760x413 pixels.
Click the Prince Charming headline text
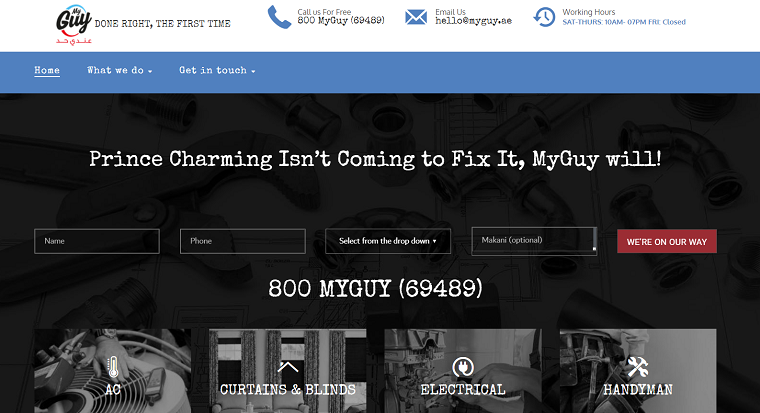coord(375,159)
